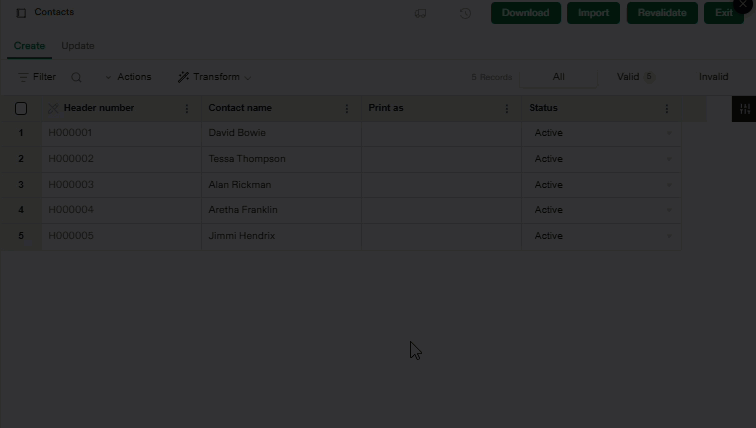Open the Filter panel
Screen dimensions: 756x428
pos(37,77)
